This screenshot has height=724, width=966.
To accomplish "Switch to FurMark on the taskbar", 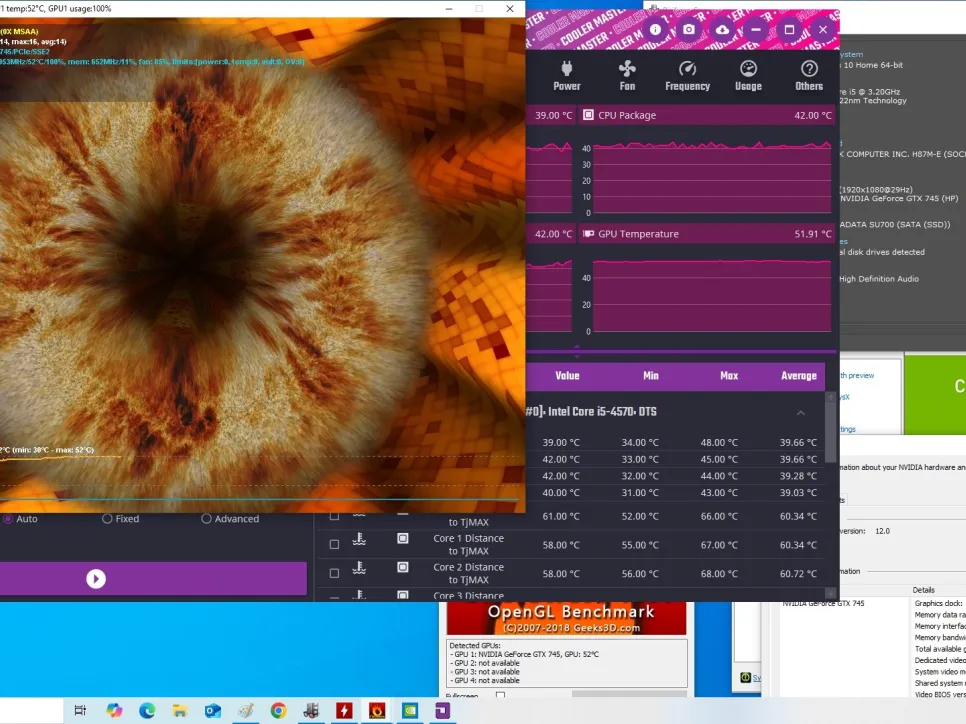I will pos(377,710).
